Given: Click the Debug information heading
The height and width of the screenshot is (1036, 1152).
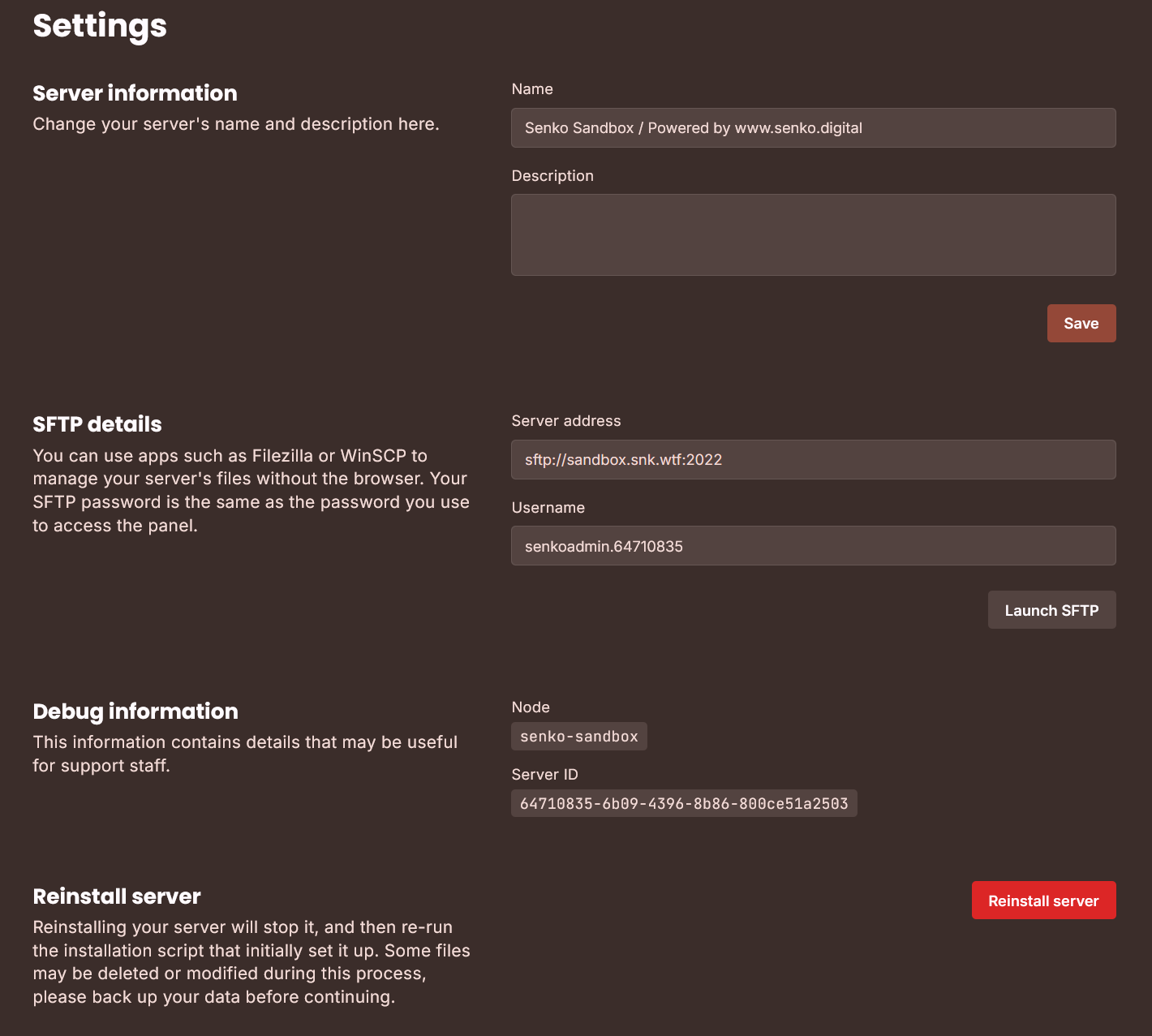Looking at the screenshot, I should point(135,711).
